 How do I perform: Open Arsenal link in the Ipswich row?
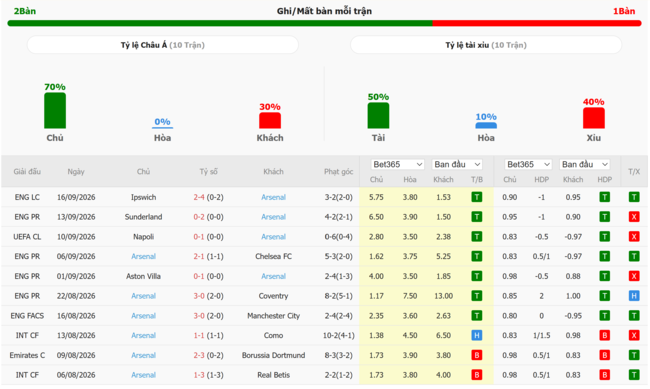pos(273,197)
